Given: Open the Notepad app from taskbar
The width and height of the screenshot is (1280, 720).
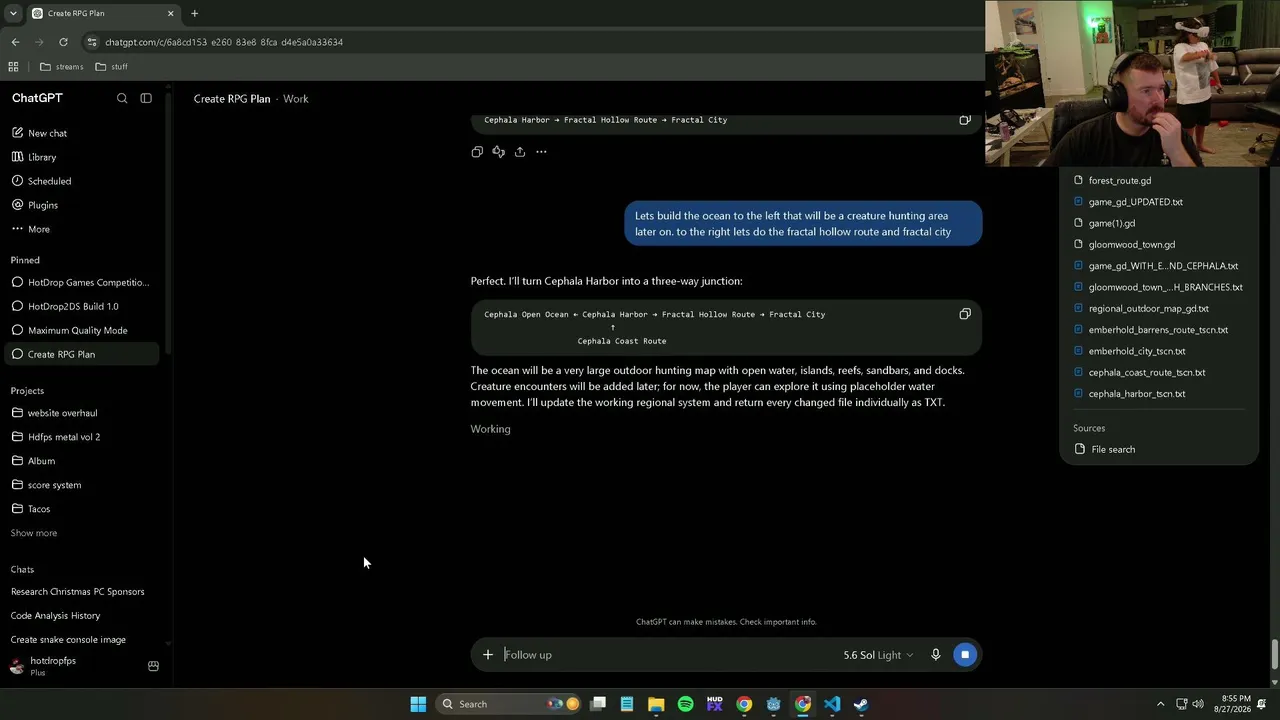Looking at the screenshot, I should pyautogui.click(x=627, y=704).
